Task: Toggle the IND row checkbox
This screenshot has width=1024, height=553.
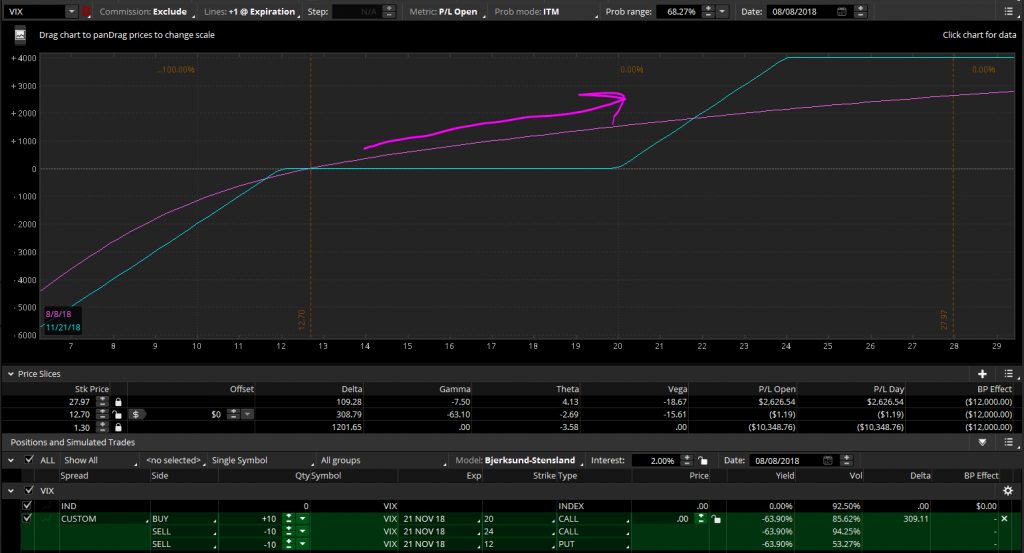Action: [27, 506]
